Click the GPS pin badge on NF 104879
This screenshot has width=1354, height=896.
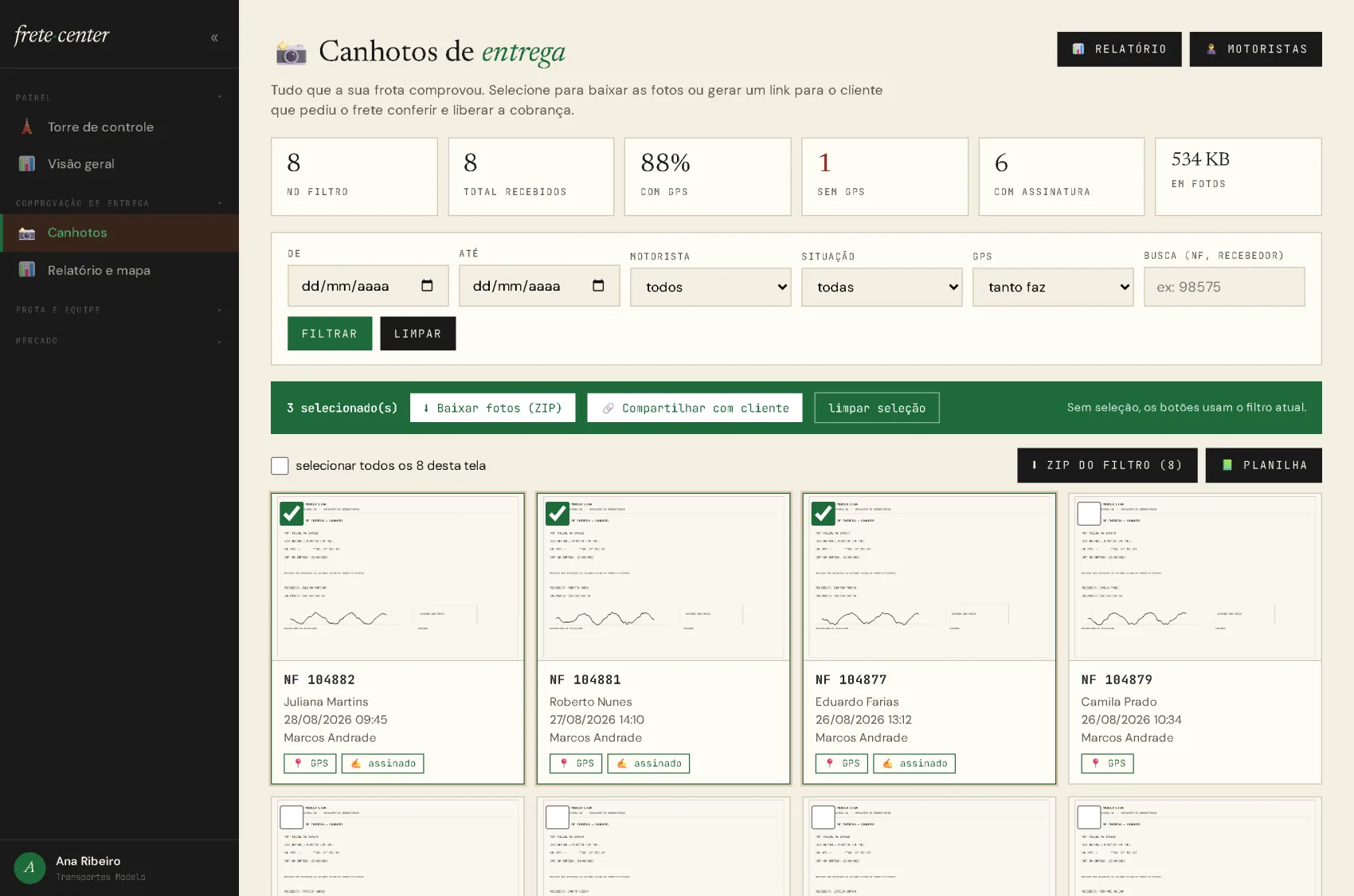1108,763
